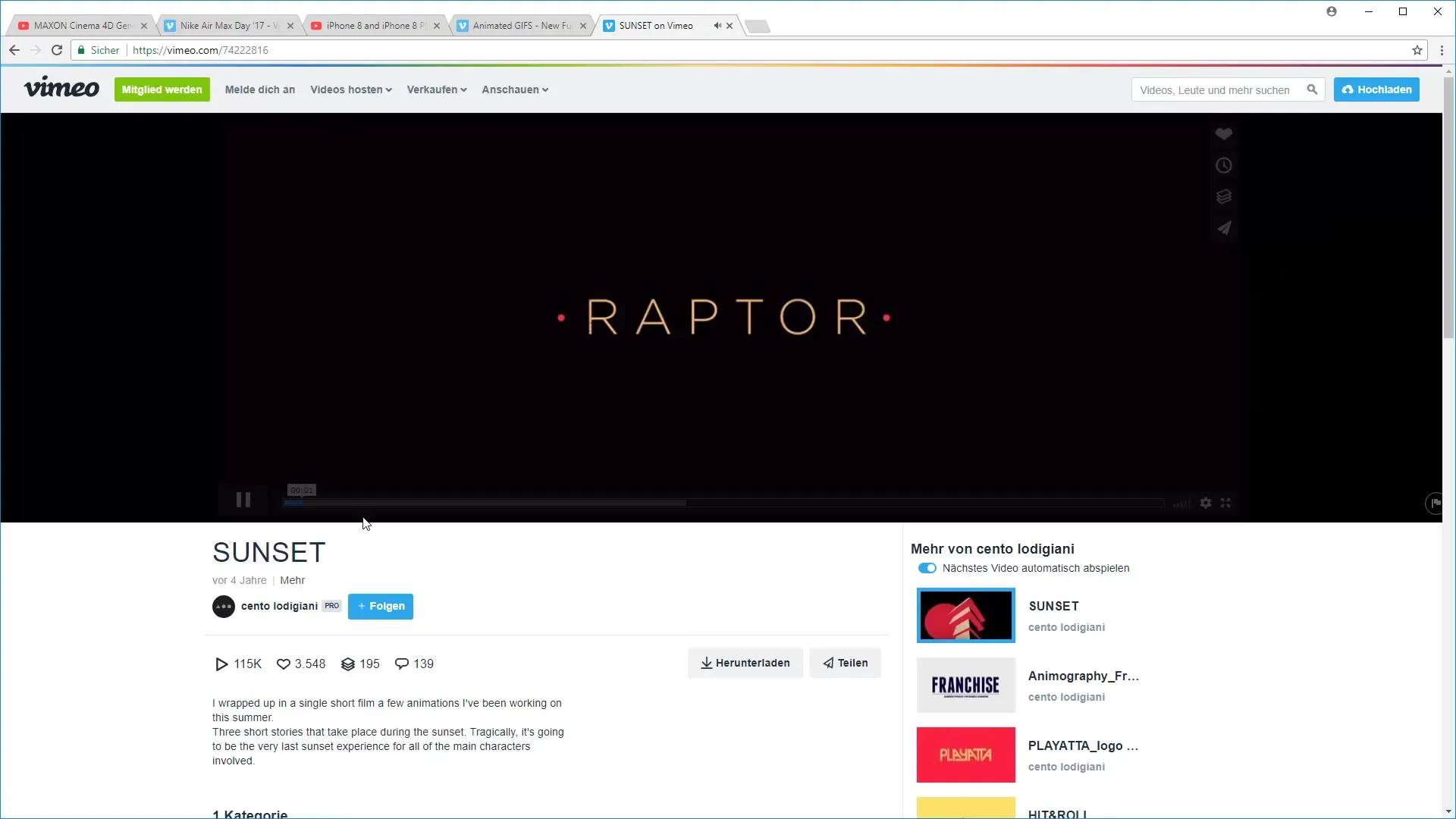The image size is (1456, 819).
Task: Open a new browser tab
Action: [x=757, y=27]
